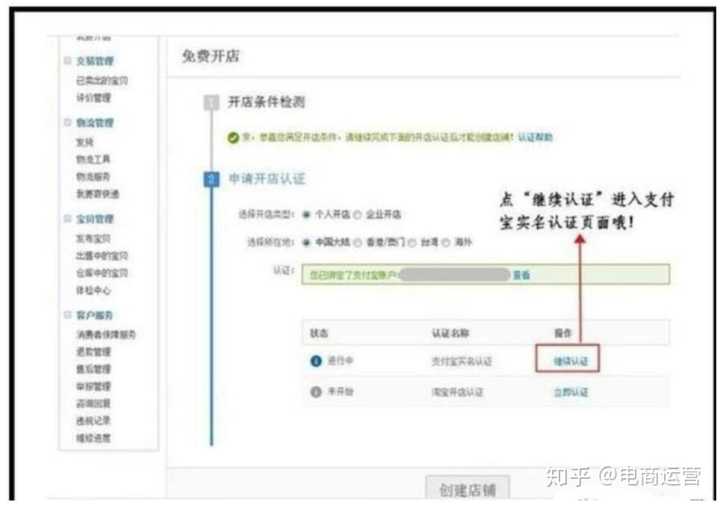Collapse the 宝贝管理 sidebar section
This screenshot has width=720, height=505.
(x=68, y=219)
